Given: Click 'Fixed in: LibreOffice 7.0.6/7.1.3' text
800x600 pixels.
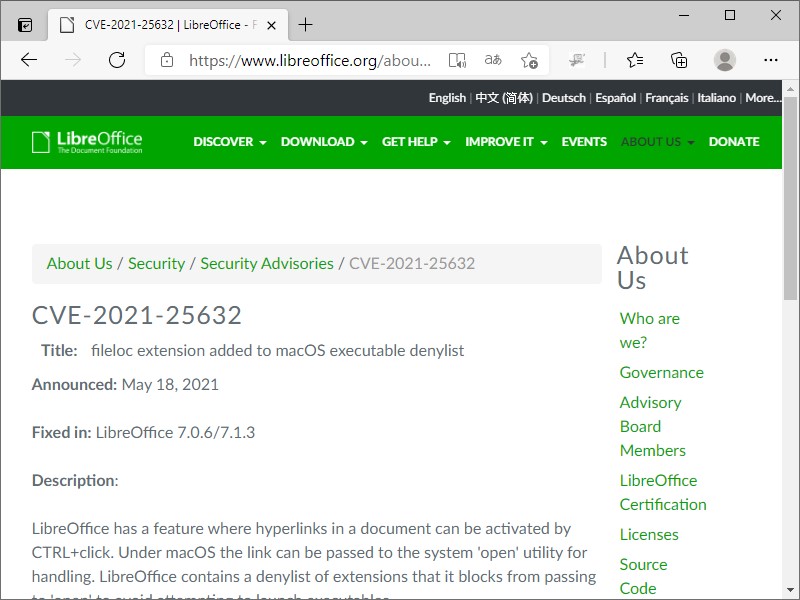Looking at the screenshot, I should point(143,433).
